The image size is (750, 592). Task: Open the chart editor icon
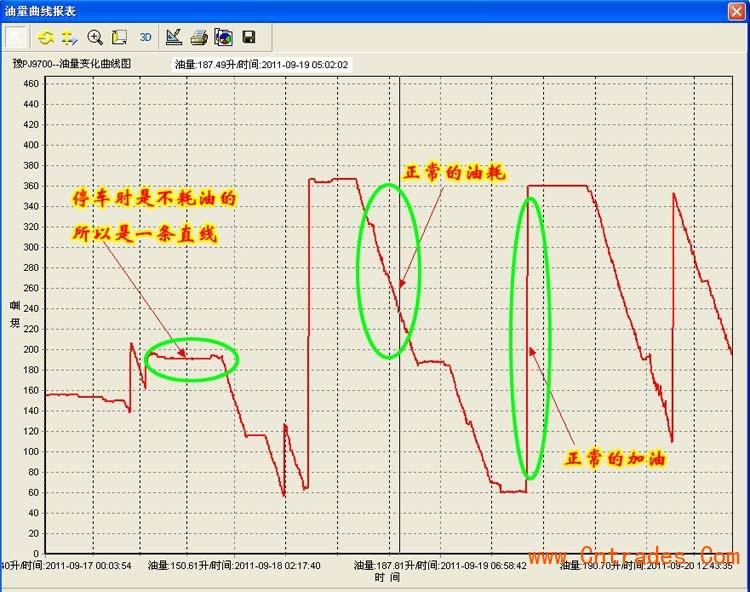[174, 38]
